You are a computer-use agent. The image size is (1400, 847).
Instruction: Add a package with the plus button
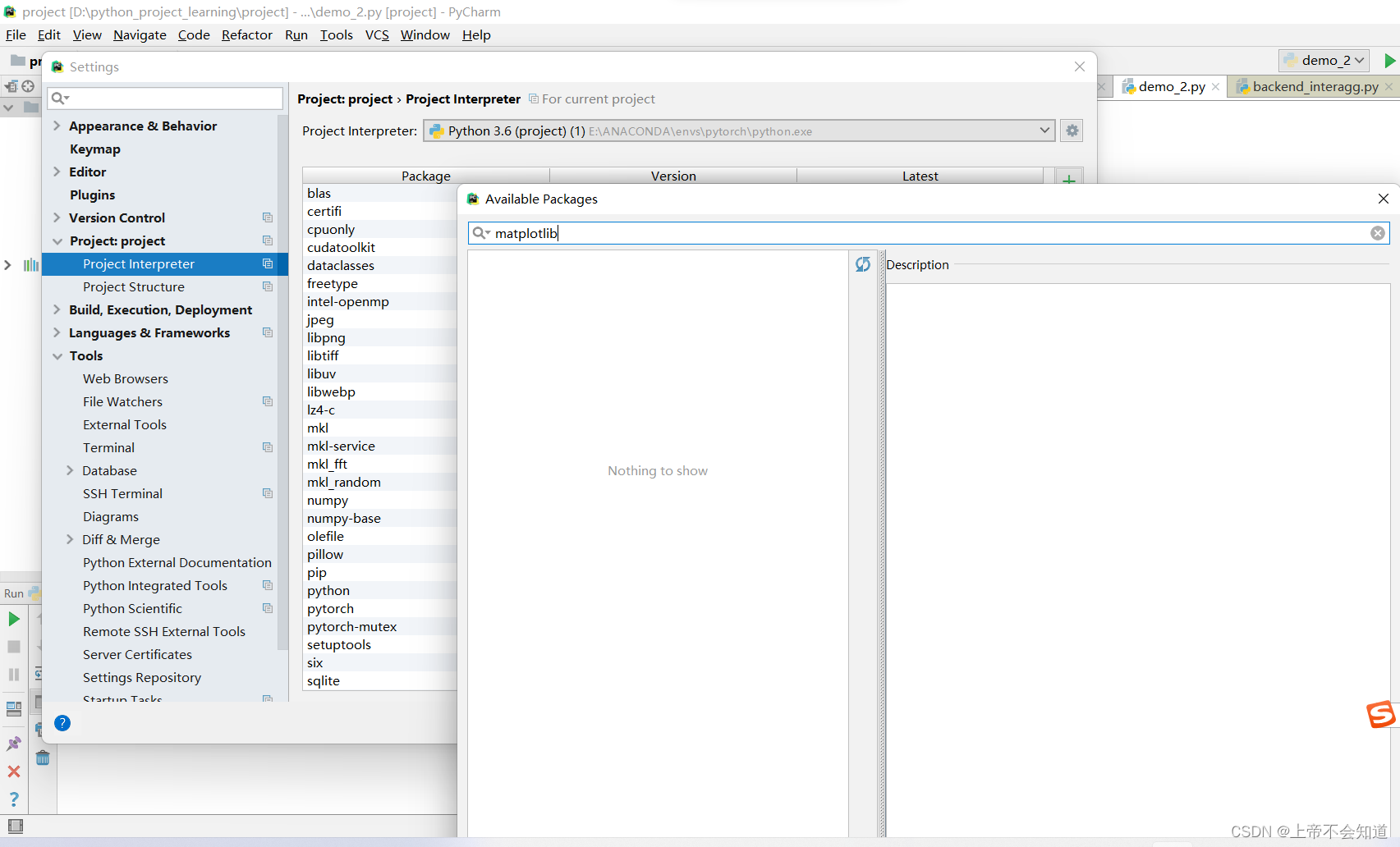[1068, 178]
